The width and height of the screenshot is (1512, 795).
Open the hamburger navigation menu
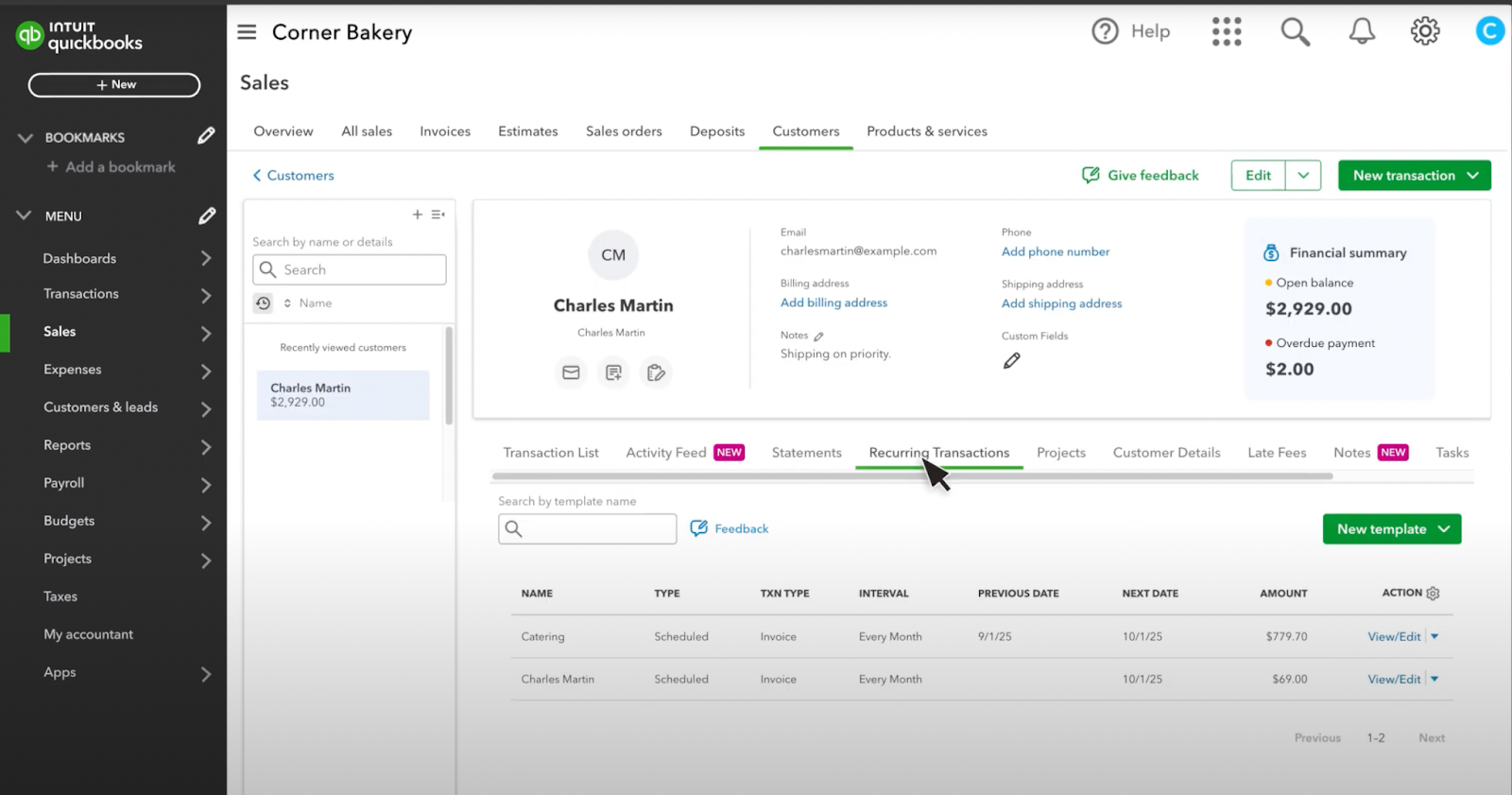[x=247, y=32]
